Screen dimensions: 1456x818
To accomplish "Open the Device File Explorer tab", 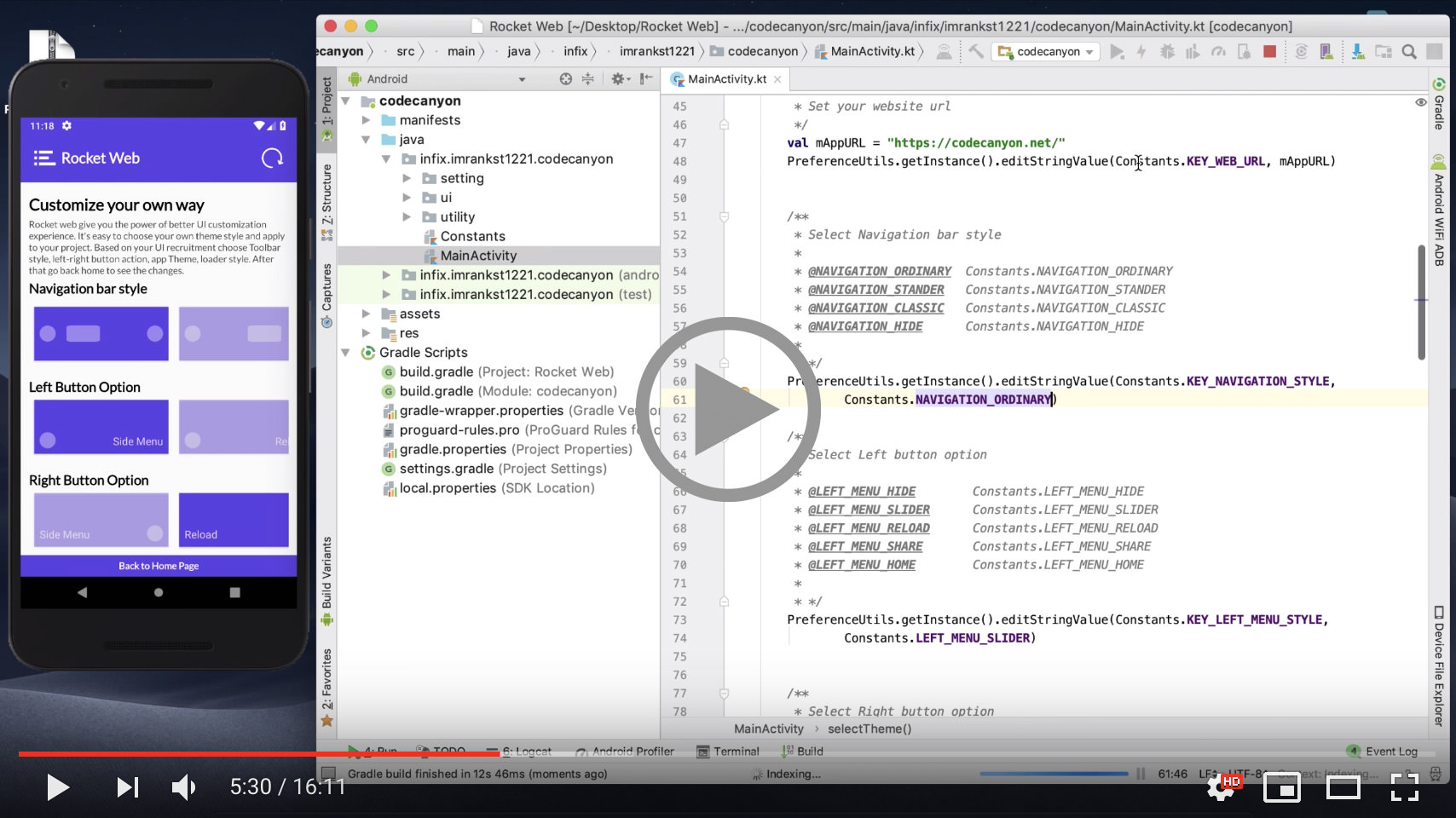I will 1439,666.
